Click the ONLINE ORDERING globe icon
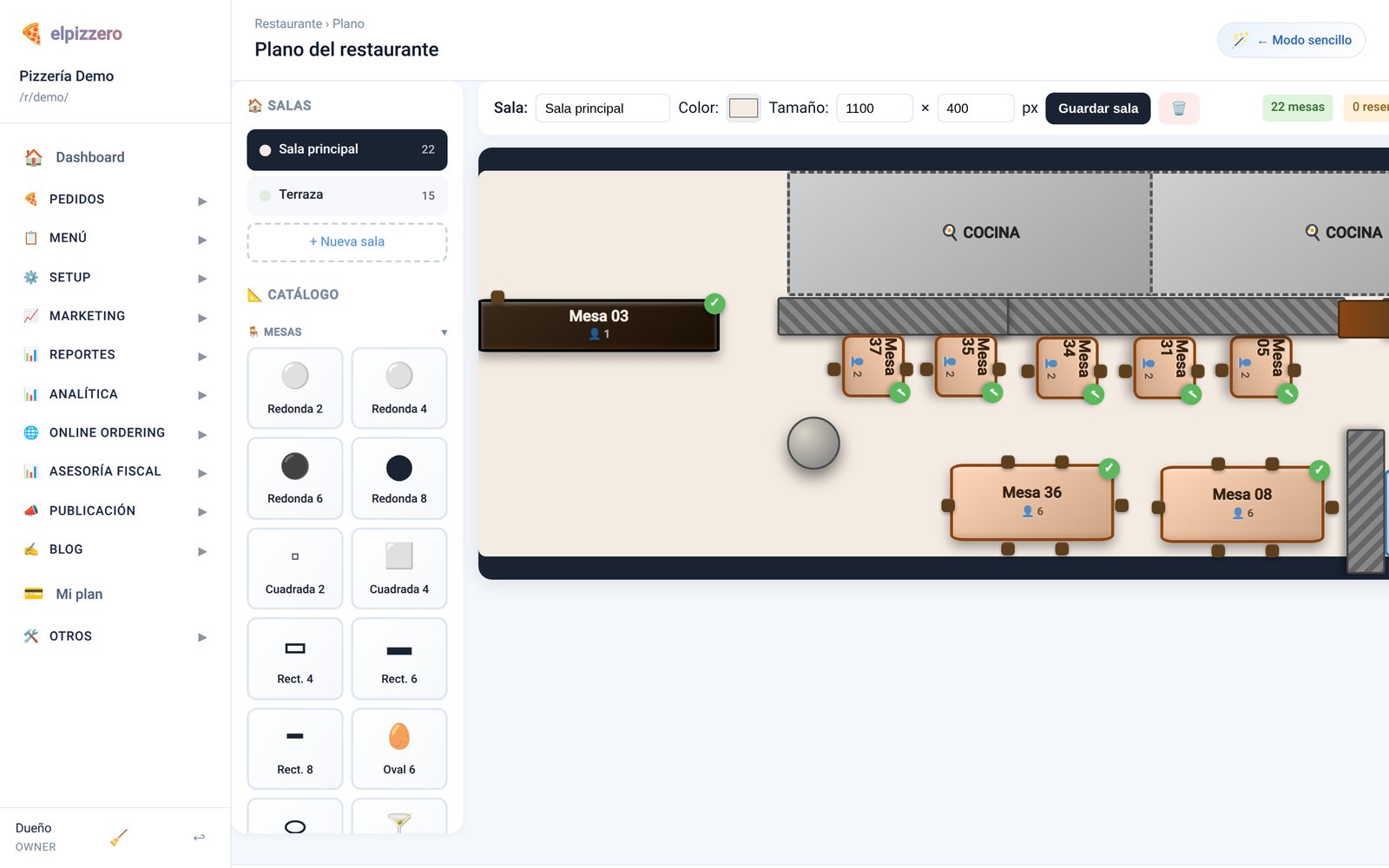This screenshot has height=868, width=1389. [31, 432]
